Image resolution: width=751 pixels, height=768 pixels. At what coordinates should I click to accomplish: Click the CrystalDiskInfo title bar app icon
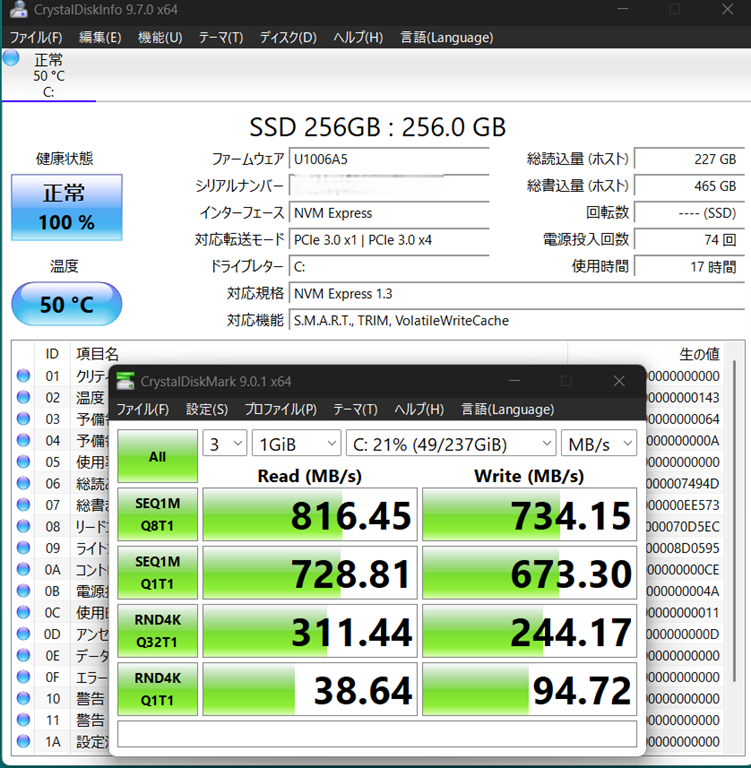[x=19, y=9]
